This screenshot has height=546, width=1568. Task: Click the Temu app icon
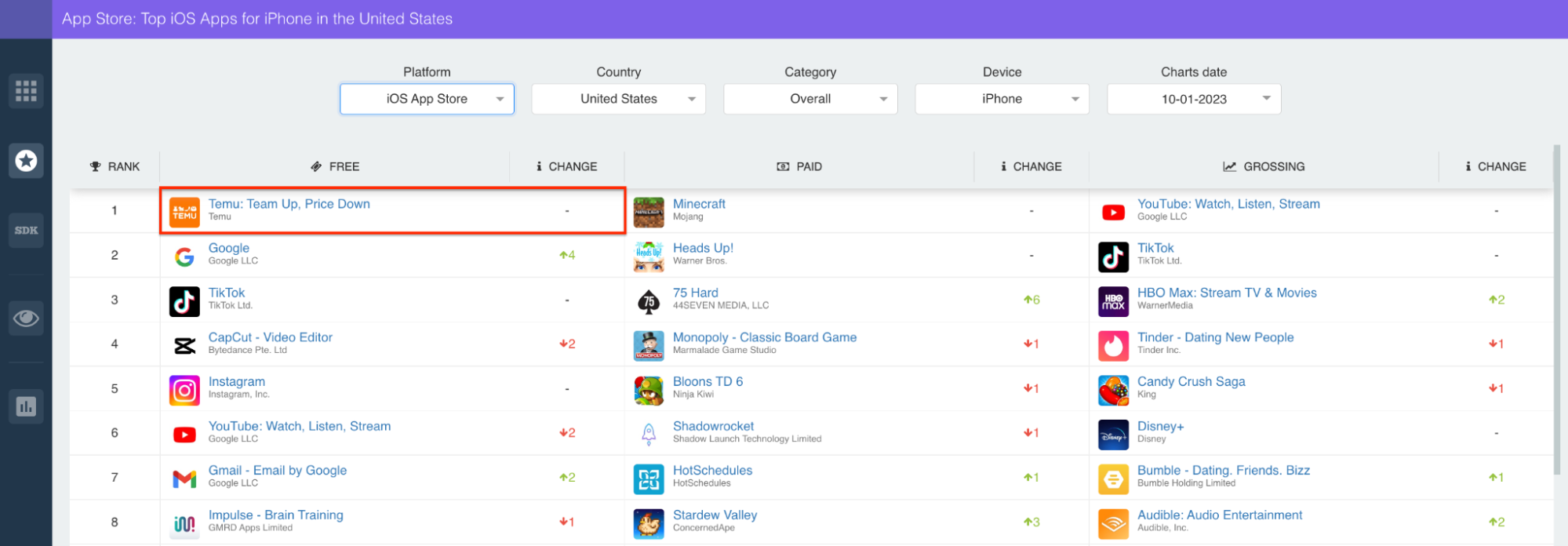point(184,212)
